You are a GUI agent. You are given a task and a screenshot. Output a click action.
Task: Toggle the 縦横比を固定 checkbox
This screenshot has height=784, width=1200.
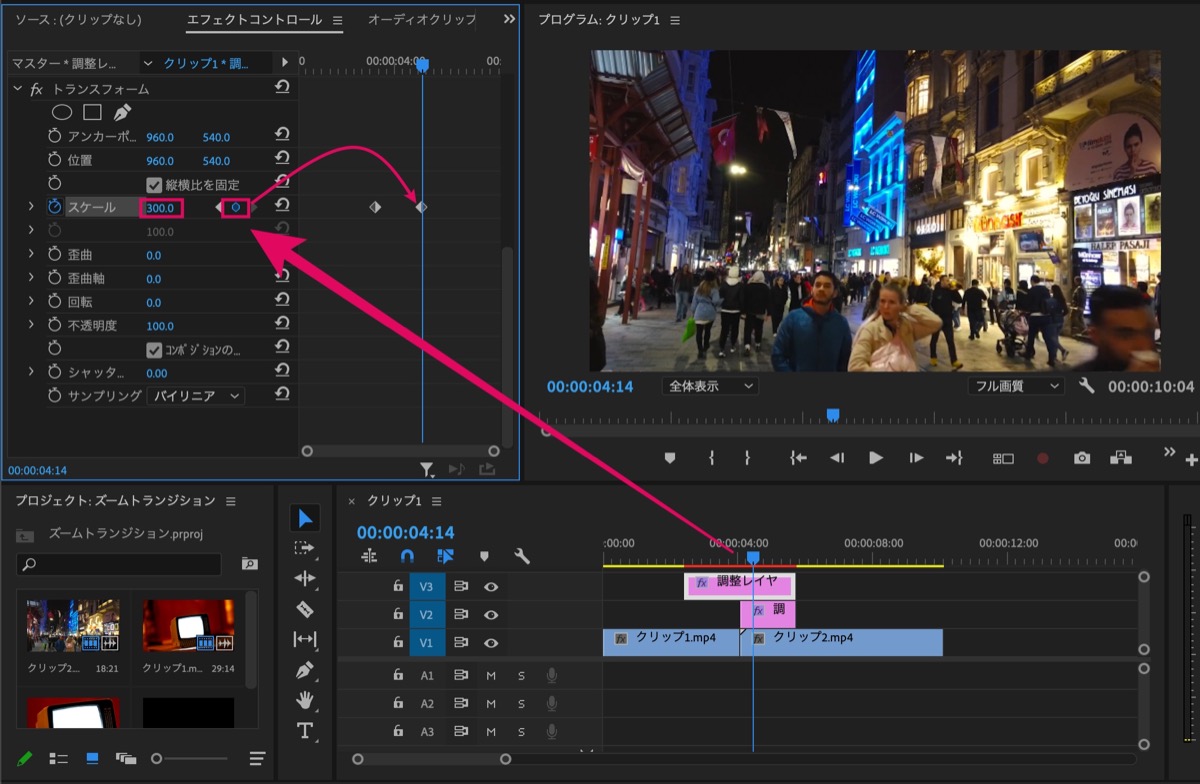(154, 184)
